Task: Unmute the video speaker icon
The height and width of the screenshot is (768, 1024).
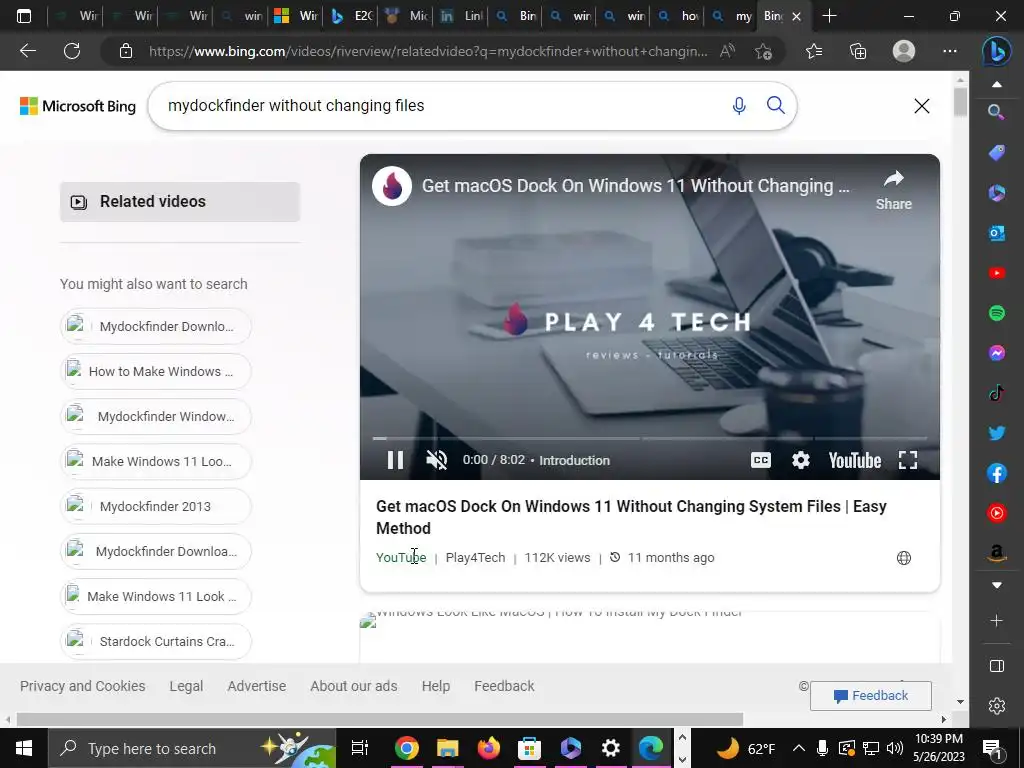Action: 436,460
